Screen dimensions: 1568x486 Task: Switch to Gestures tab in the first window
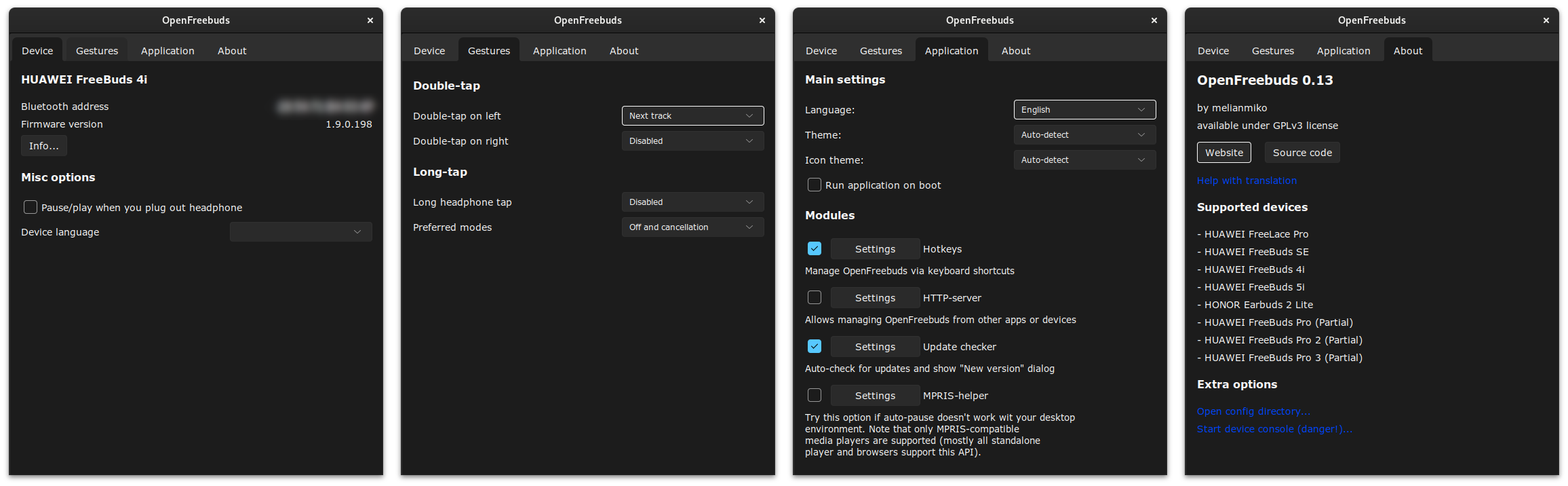point(97,50)
